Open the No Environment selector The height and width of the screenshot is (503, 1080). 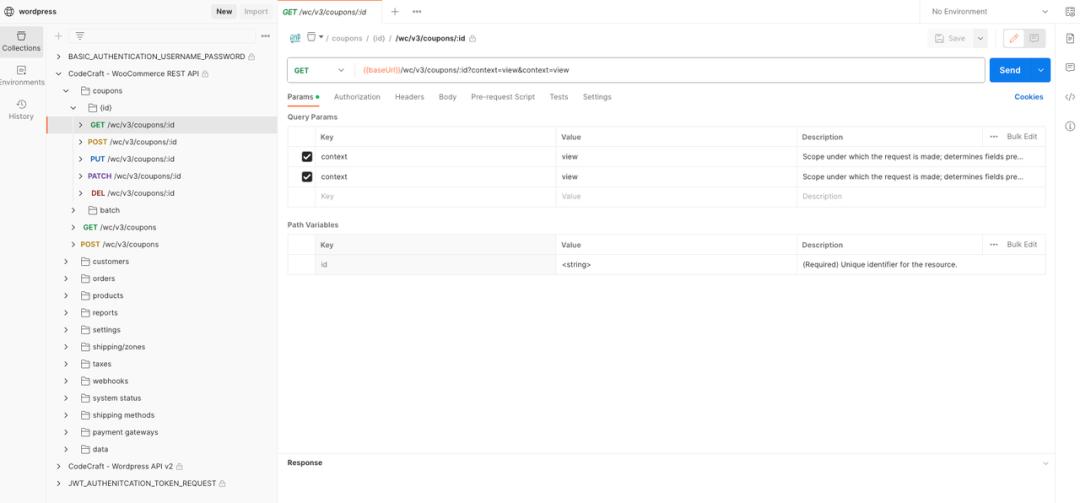click(x=988, y=12)
